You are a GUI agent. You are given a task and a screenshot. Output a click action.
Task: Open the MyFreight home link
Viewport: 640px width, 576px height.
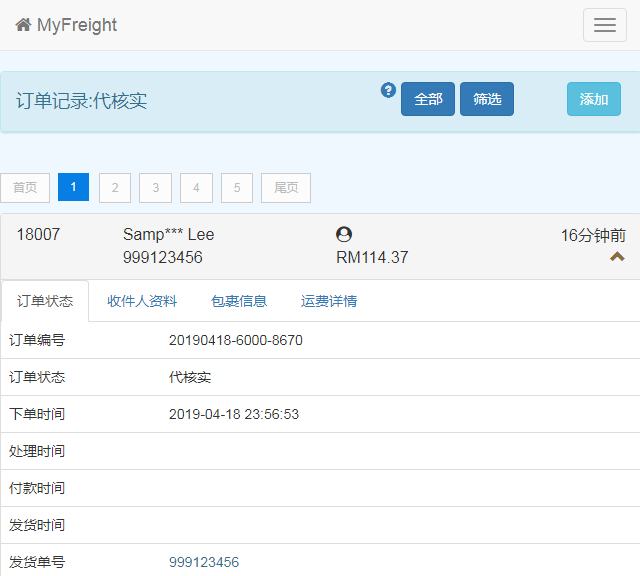pyautogui.click(x=66, y=25)
